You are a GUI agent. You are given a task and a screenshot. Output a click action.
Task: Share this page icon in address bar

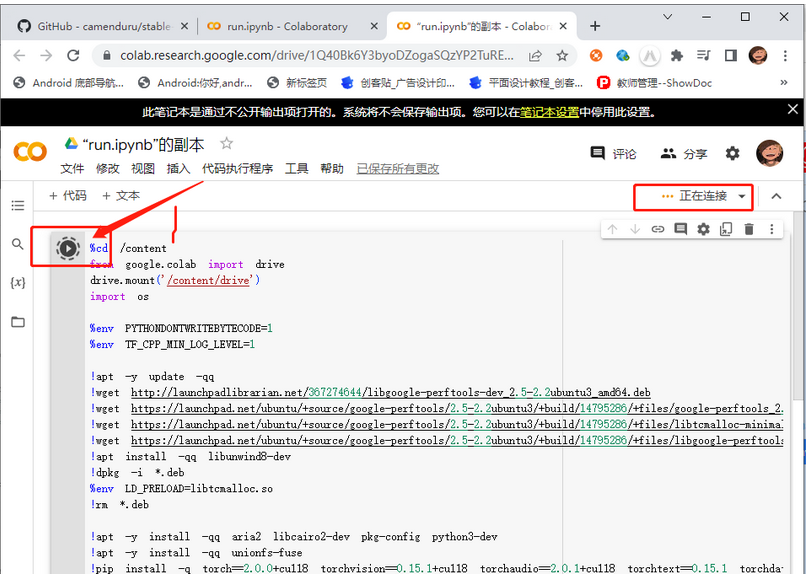tap(535, 56)
